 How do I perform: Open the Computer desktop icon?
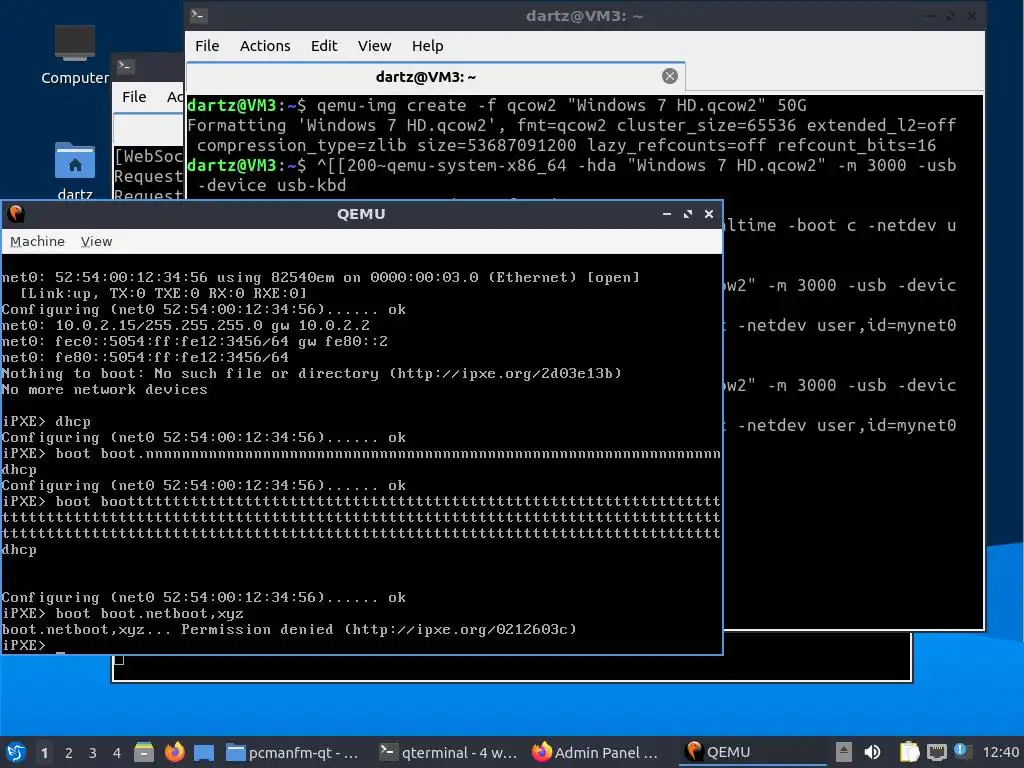[74, 55]
